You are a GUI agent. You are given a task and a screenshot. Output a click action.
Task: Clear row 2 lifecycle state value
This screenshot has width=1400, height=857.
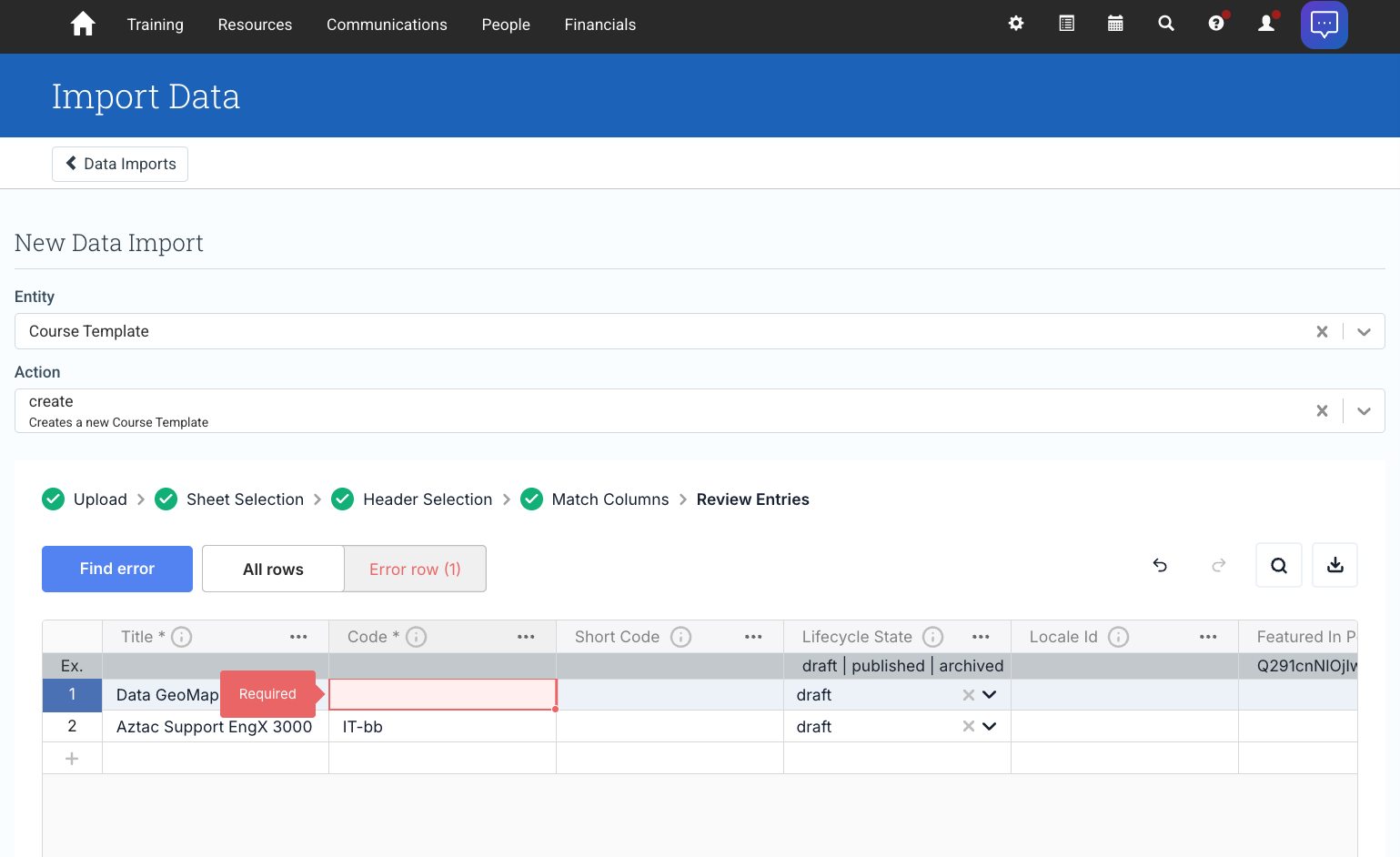point(969,727)
